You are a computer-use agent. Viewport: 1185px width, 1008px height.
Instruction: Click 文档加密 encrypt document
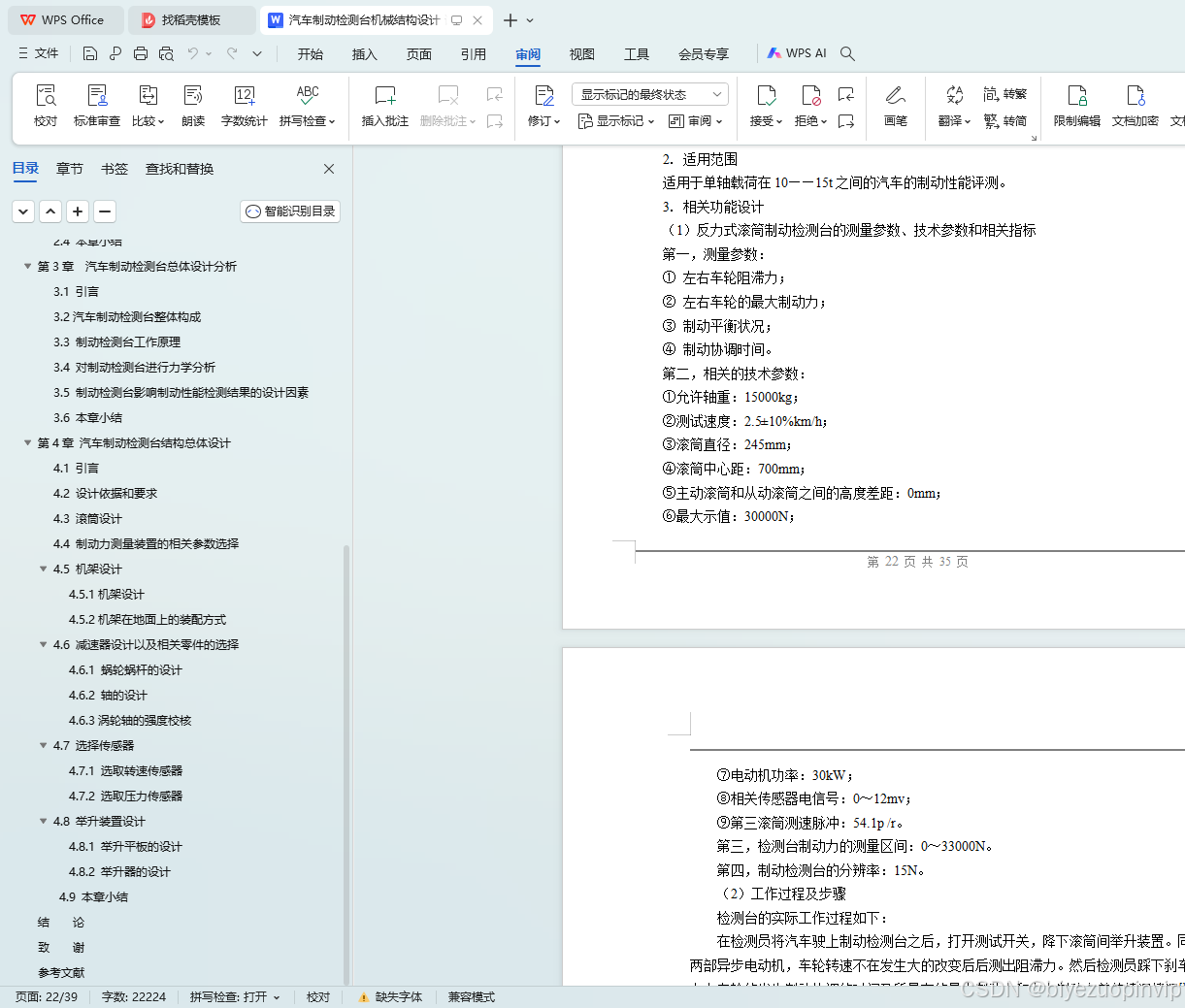1136,106
